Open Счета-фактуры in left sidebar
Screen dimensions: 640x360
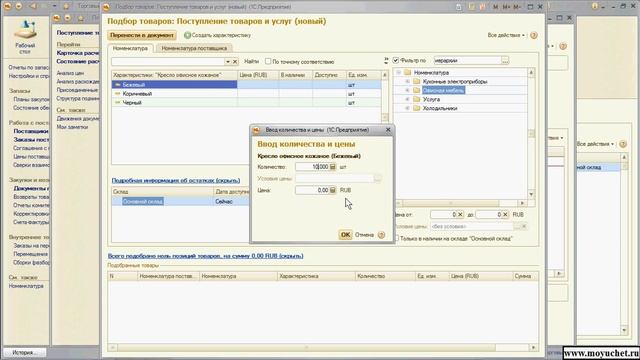tap(31, 222)
